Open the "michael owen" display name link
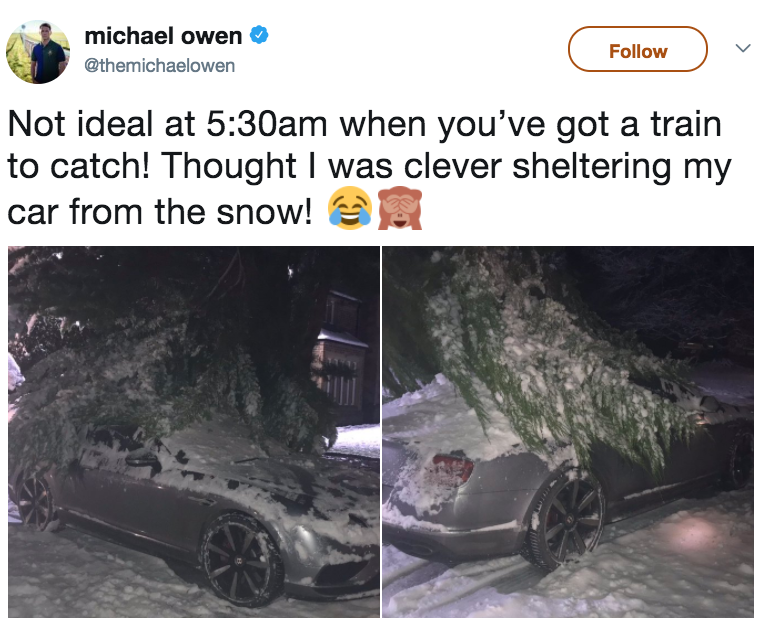 (163, 36)
